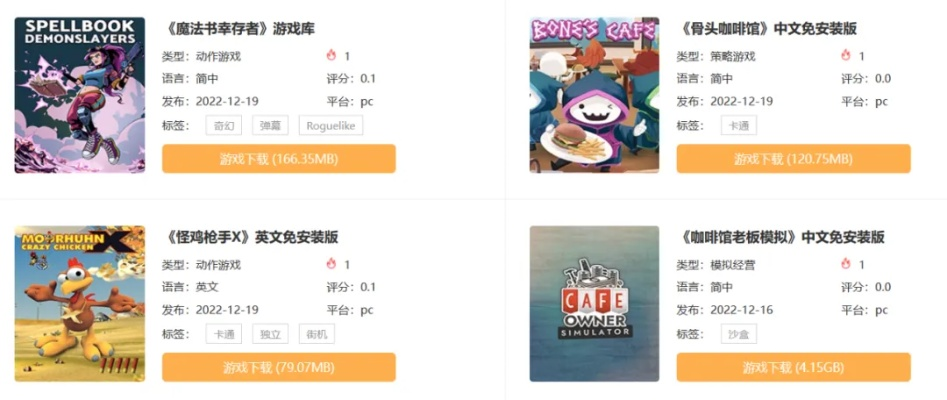
Task: Open the Cafe Owner Simulator cover
Action: pyautogui.click(x=594, y=303)
